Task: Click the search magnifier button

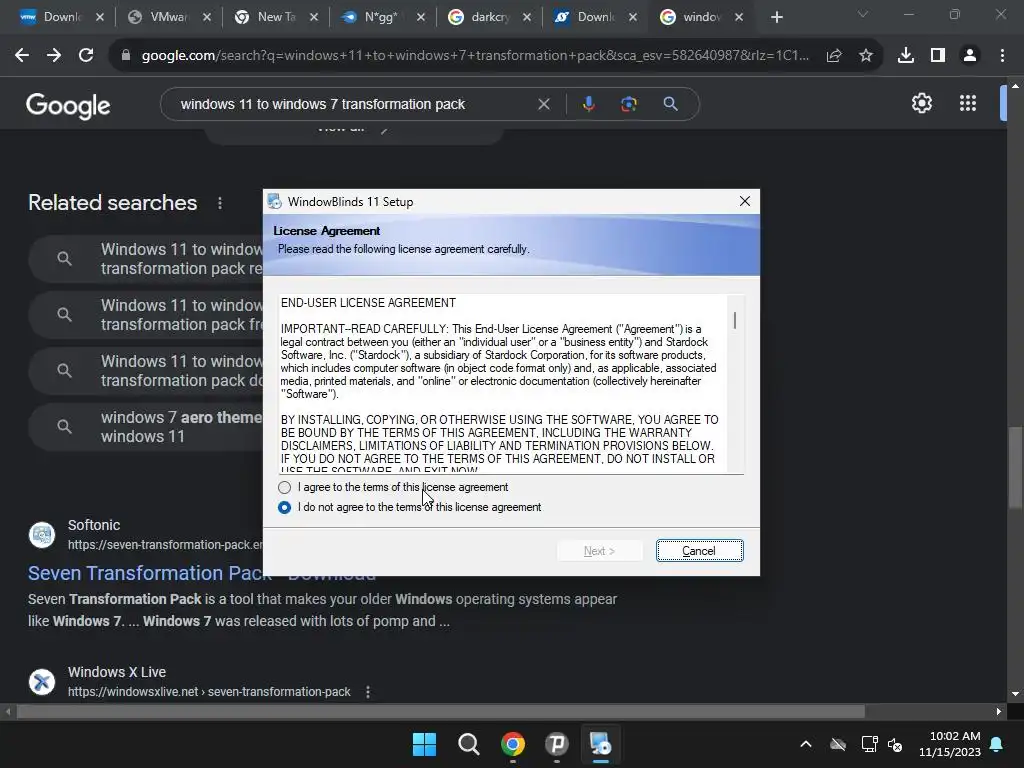Action: coord(670,104)
